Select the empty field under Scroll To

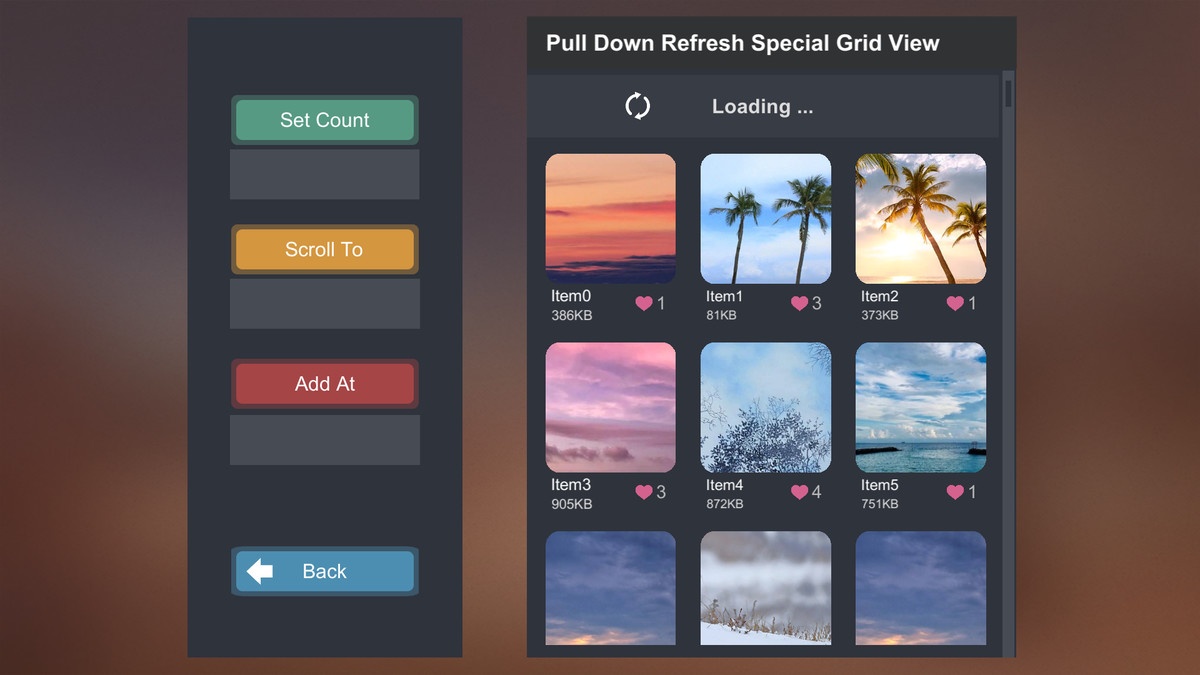[324, 305]
